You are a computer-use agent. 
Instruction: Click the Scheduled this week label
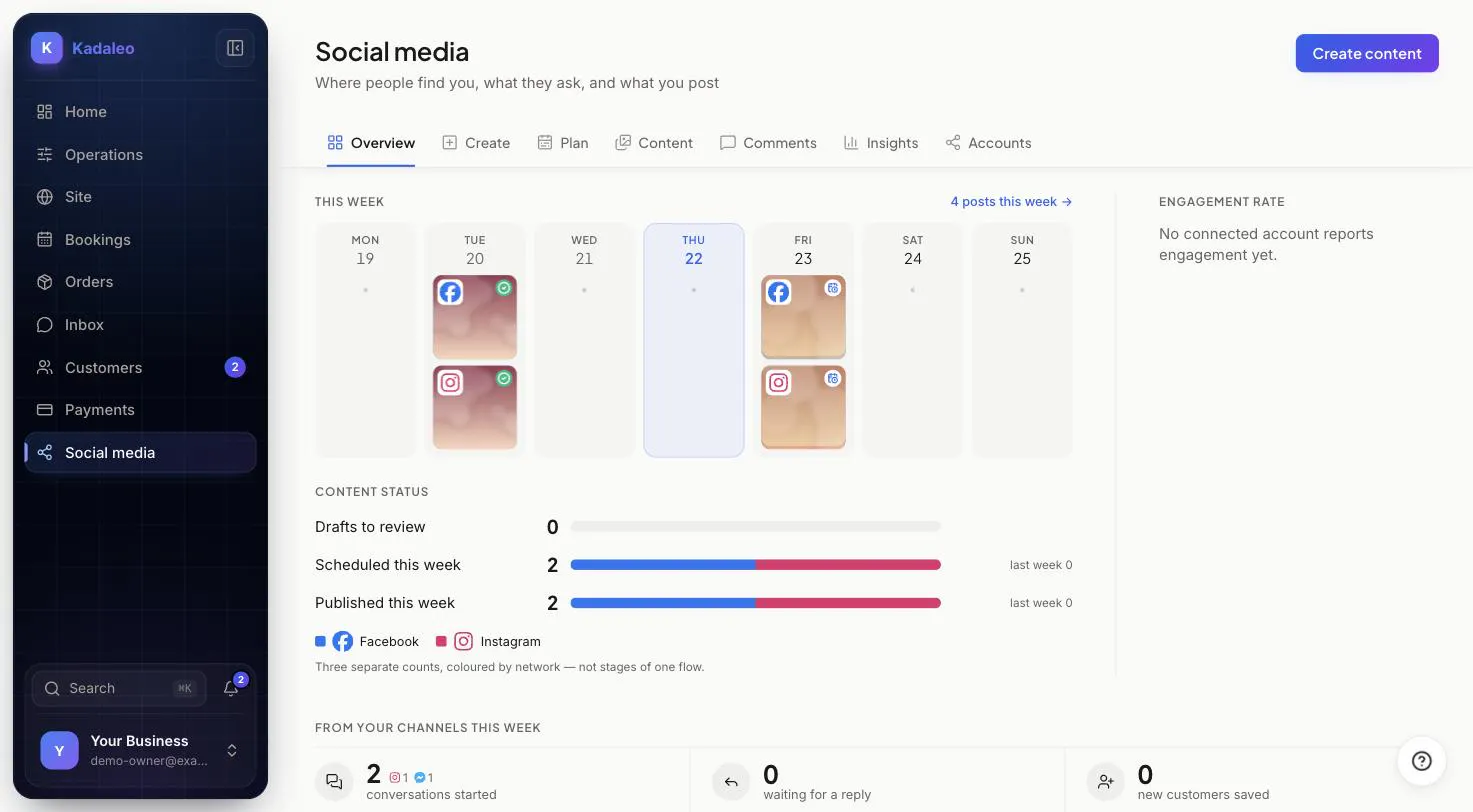coord(388,565)
